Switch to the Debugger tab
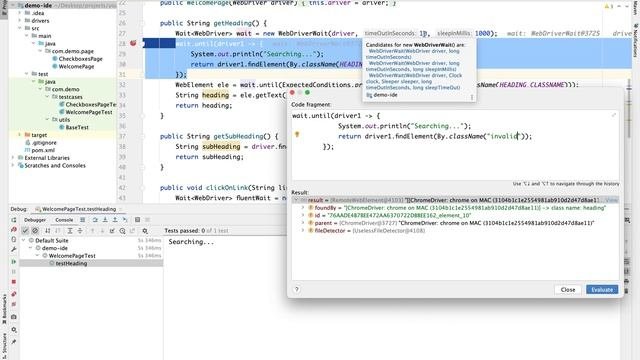This screenshot has height=360, width=640. pyautogui.click(x=35, y=220)
